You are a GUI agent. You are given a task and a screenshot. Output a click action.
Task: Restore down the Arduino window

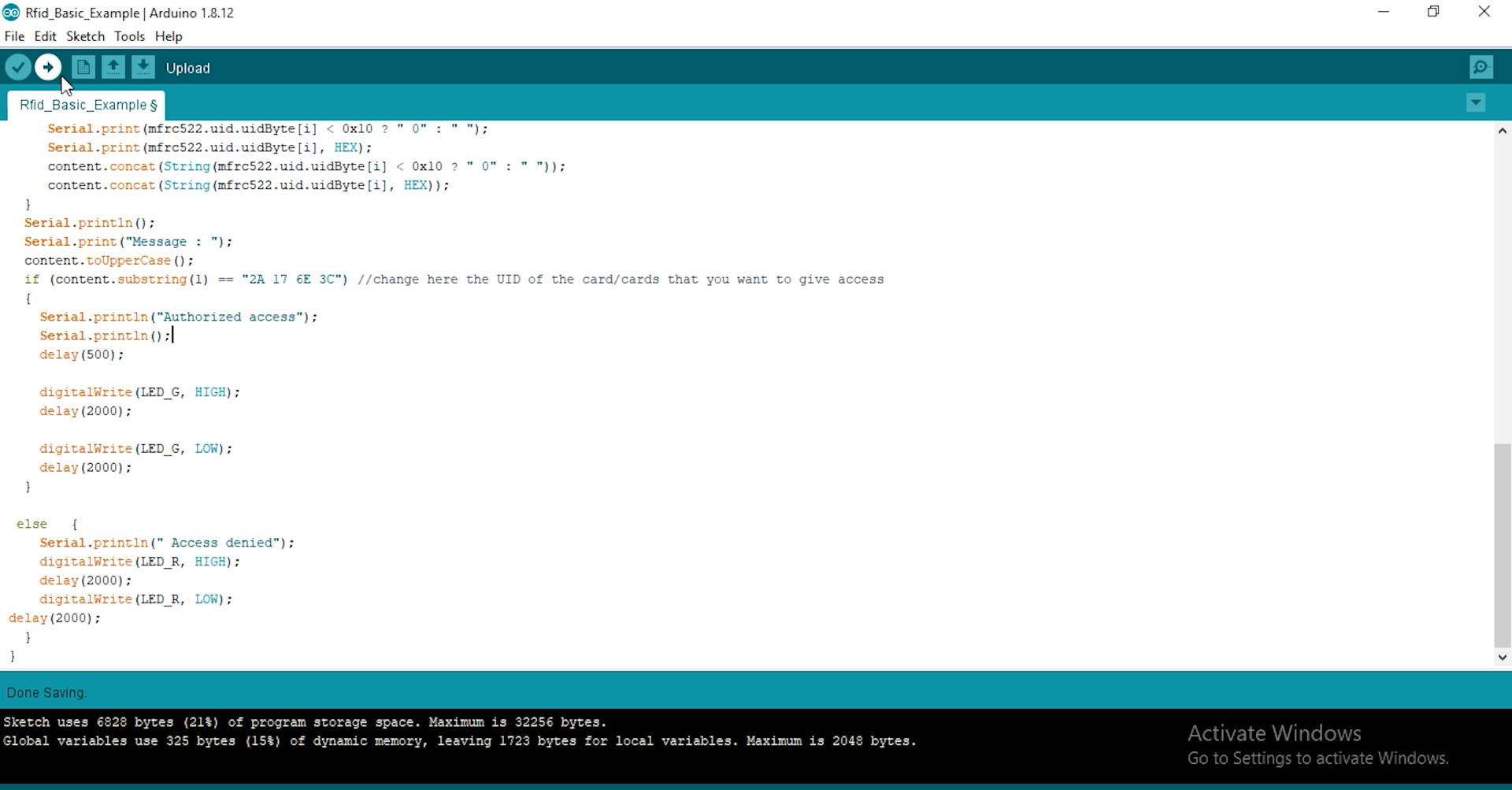click(1433, 13)
